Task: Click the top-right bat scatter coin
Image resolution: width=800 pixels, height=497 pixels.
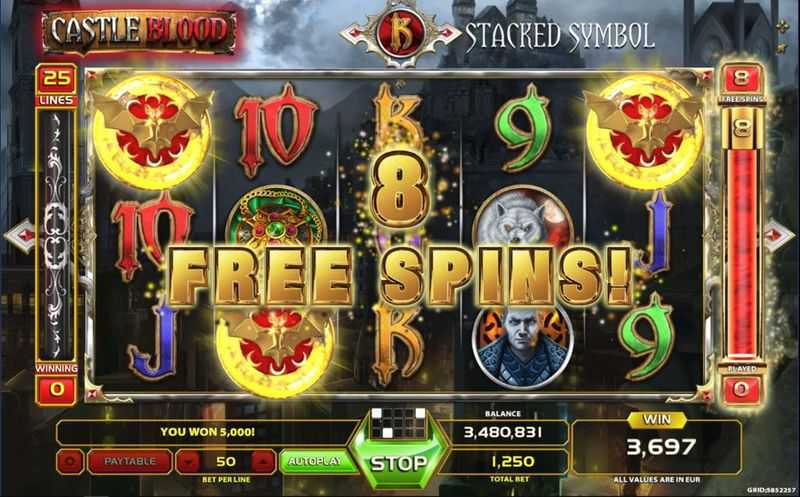Action: point(644,132)
